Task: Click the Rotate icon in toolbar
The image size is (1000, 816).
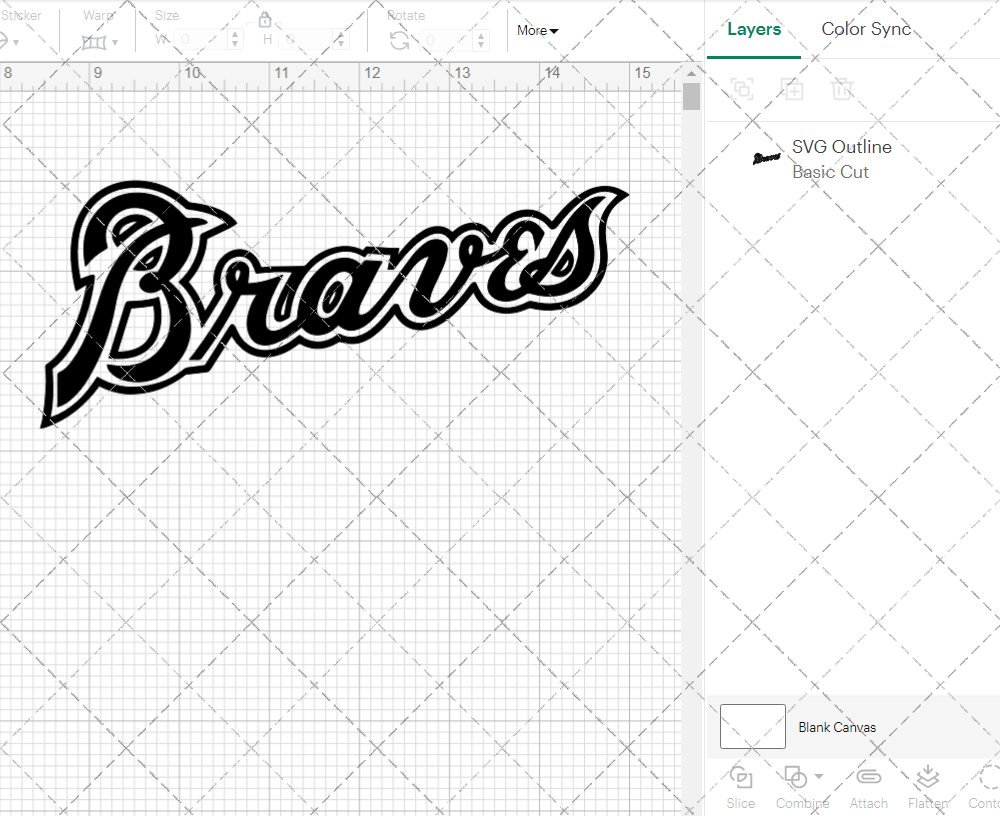Action: [399, 40]
